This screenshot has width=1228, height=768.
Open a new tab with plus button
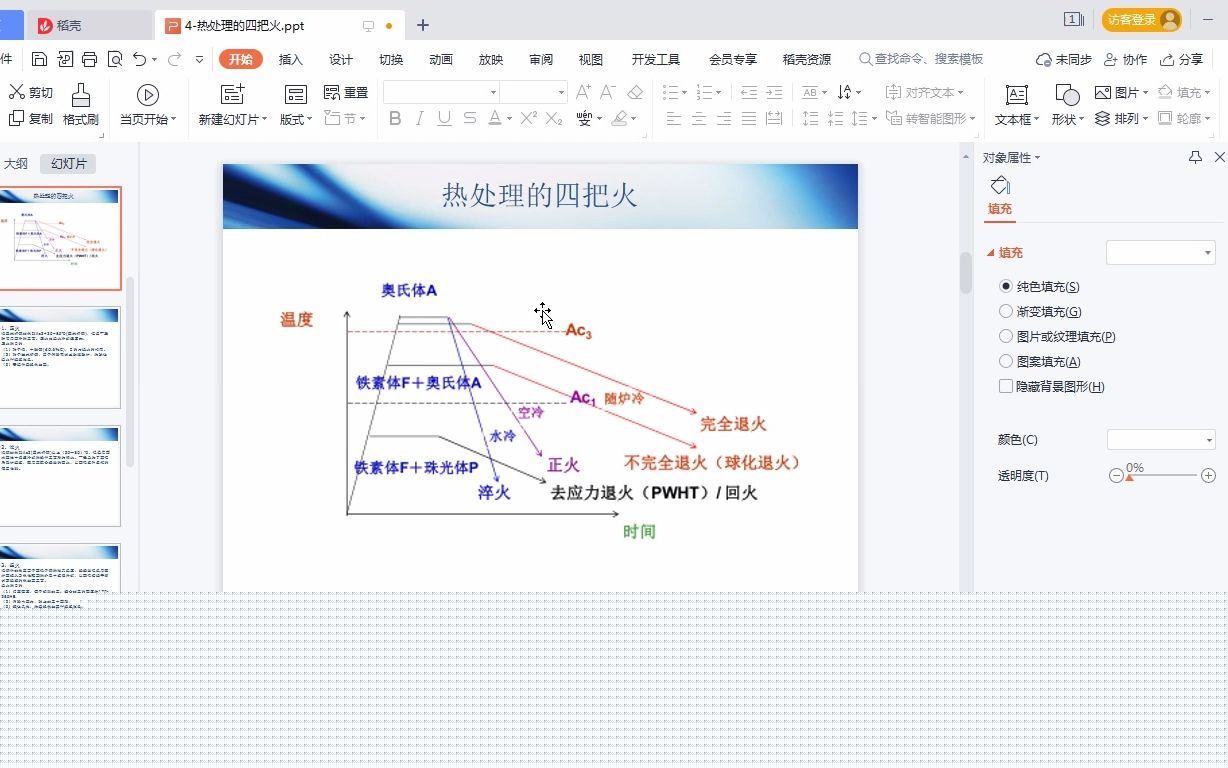pos(423,25)
